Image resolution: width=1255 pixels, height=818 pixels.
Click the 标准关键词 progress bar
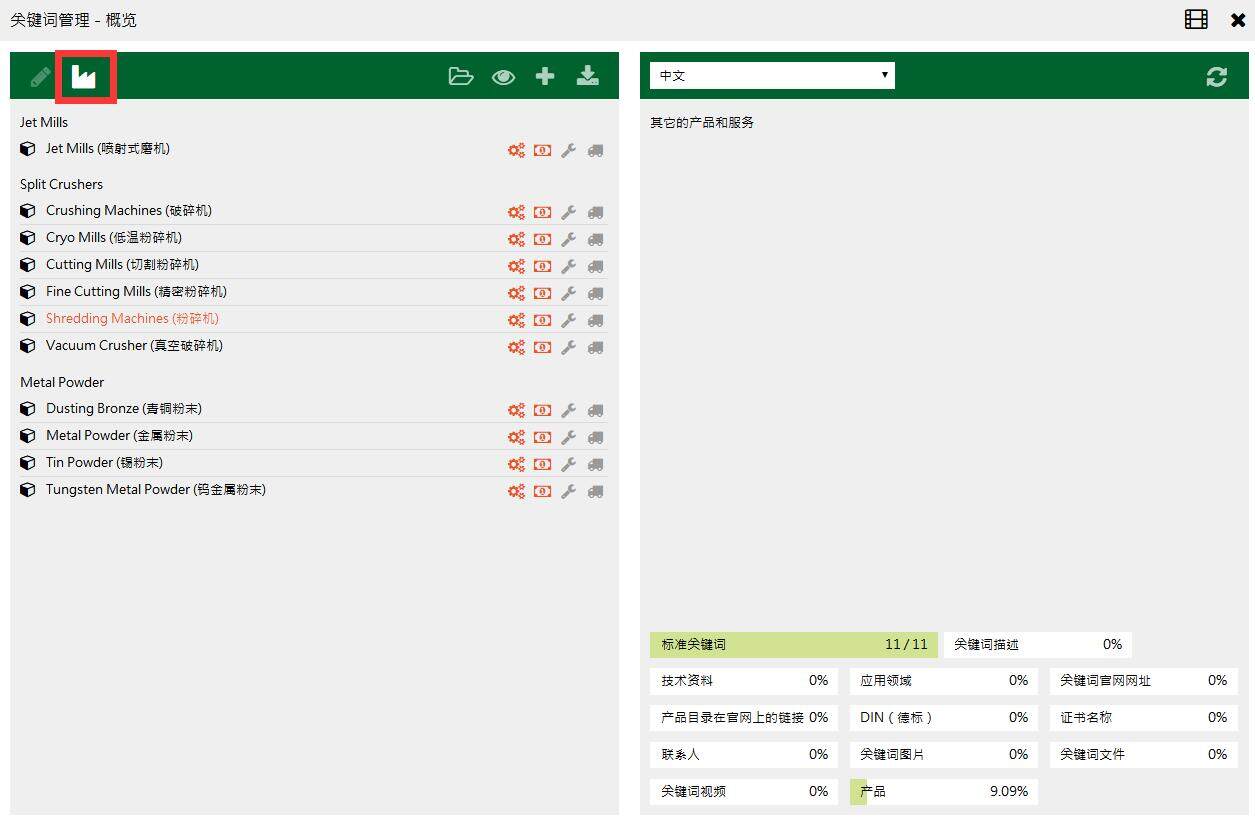click(793, 645)
